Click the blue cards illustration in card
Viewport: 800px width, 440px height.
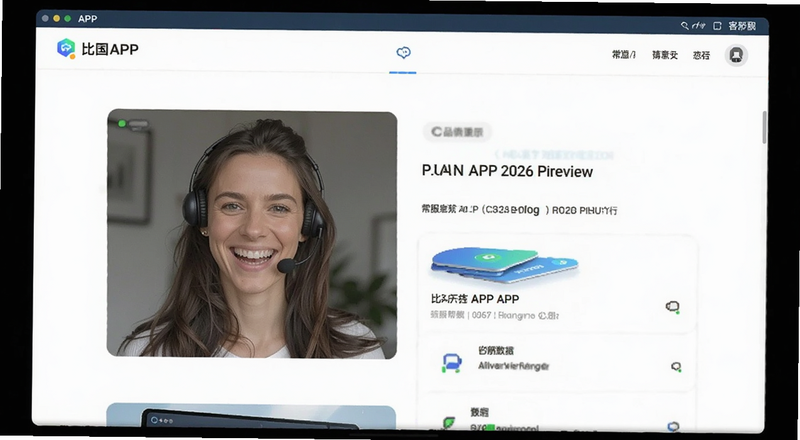(504, 264)
